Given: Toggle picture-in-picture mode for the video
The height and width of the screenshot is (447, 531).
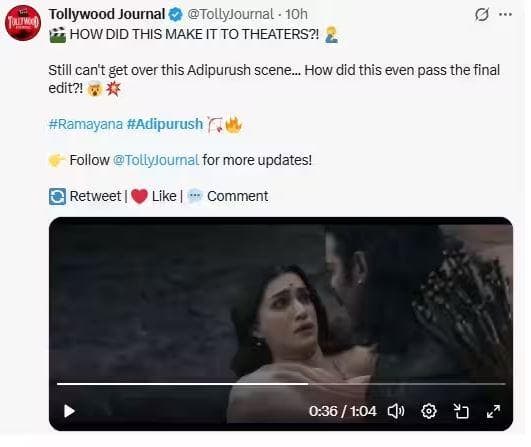Looking at the screenshot, I should [x=461, y=411].
